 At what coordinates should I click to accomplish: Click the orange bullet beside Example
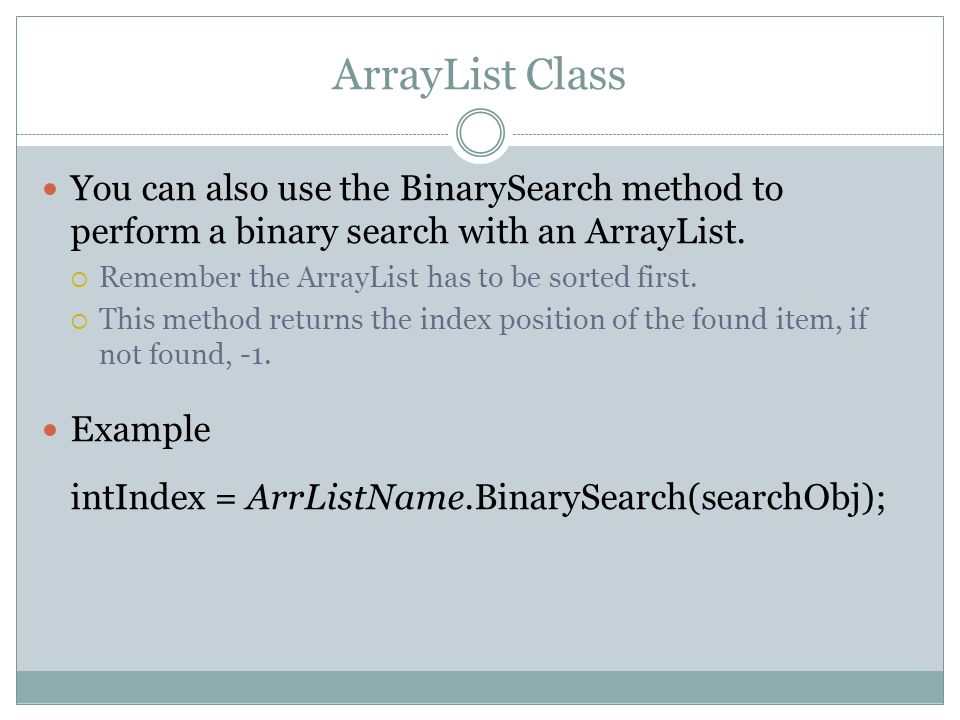[50, 430]
